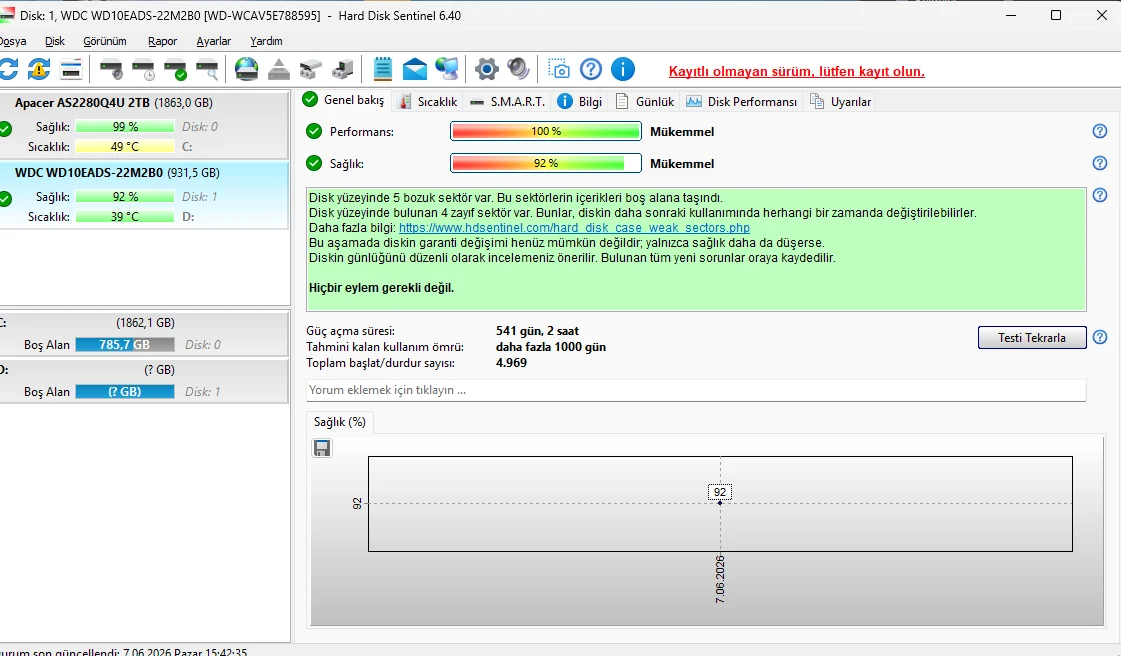Click the green check beside Sağlık label
The image size is (1121, 656).
[x=314, y=164]
